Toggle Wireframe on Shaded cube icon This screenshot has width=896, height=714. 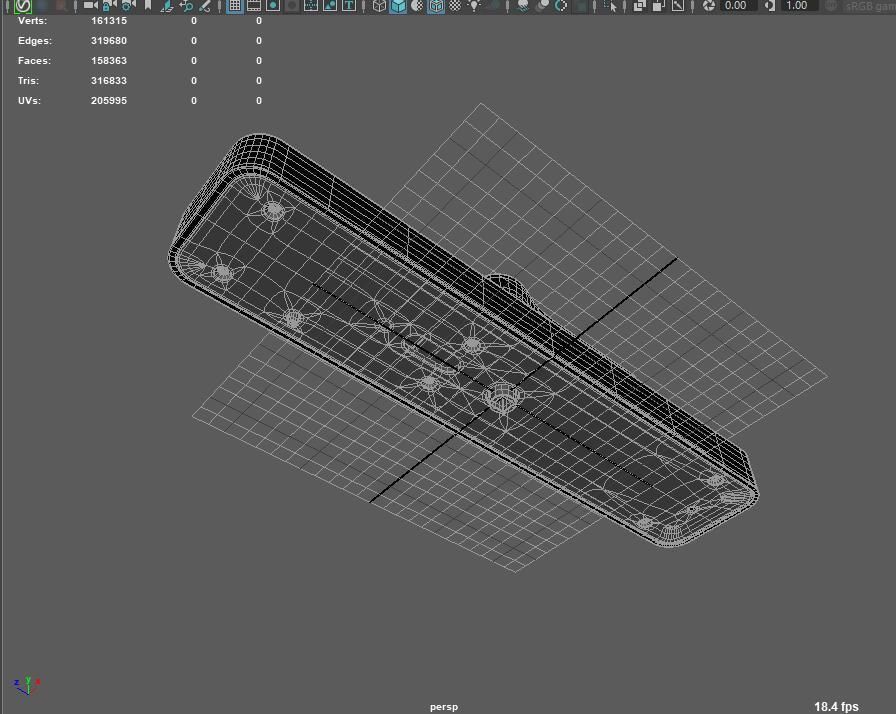coord(436,6)
